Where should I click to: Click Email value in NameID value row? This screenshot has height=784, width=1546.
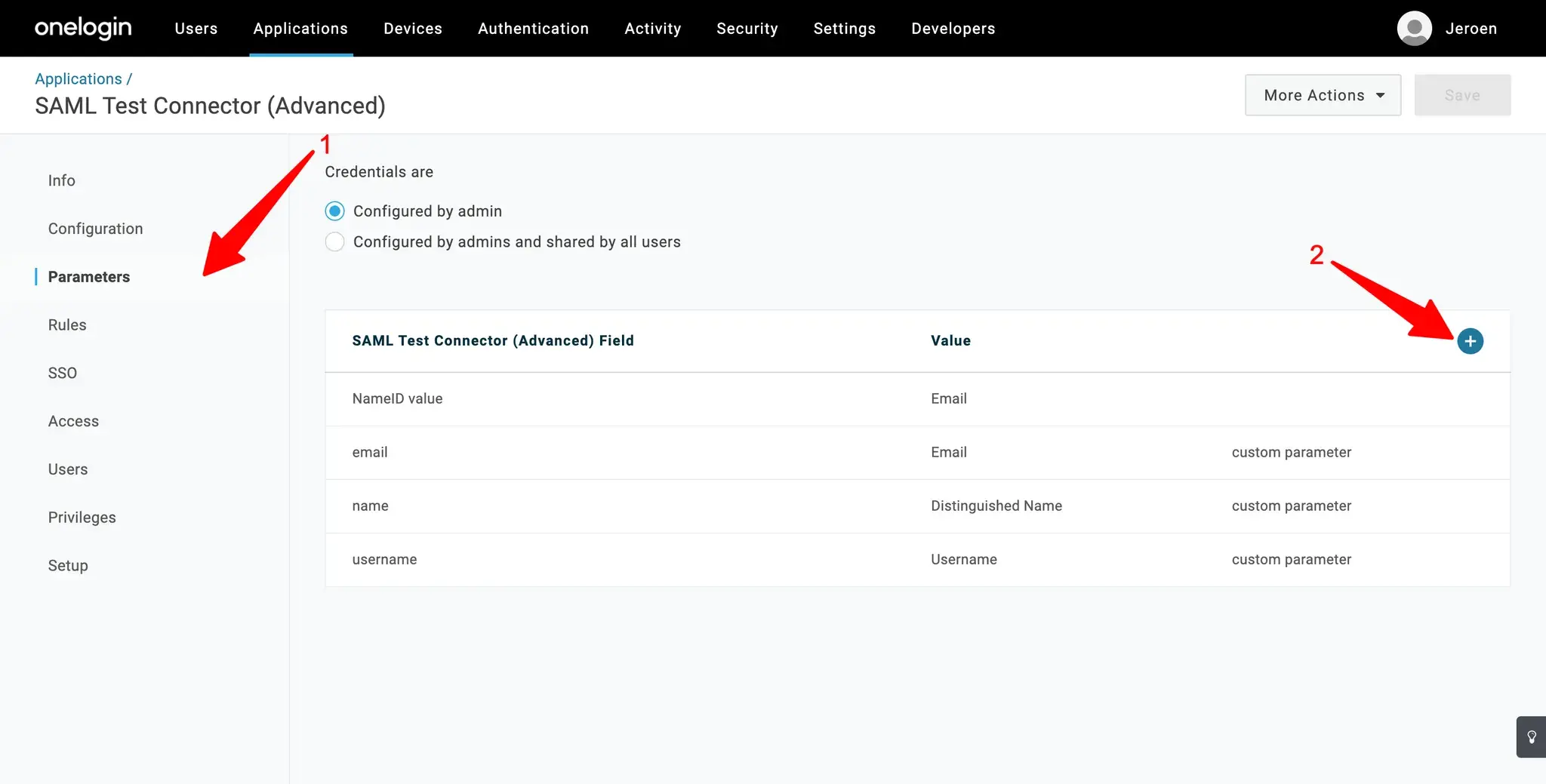coord(949,398)
